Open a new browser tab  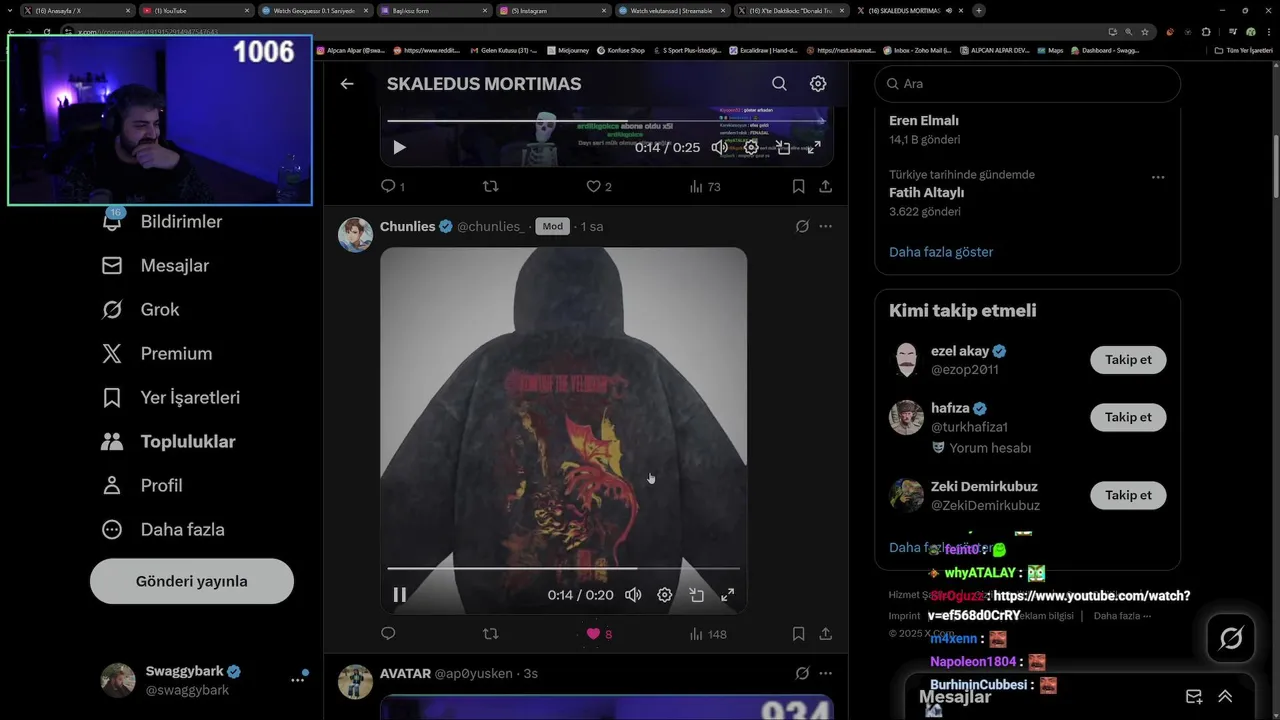click(979, 10)
